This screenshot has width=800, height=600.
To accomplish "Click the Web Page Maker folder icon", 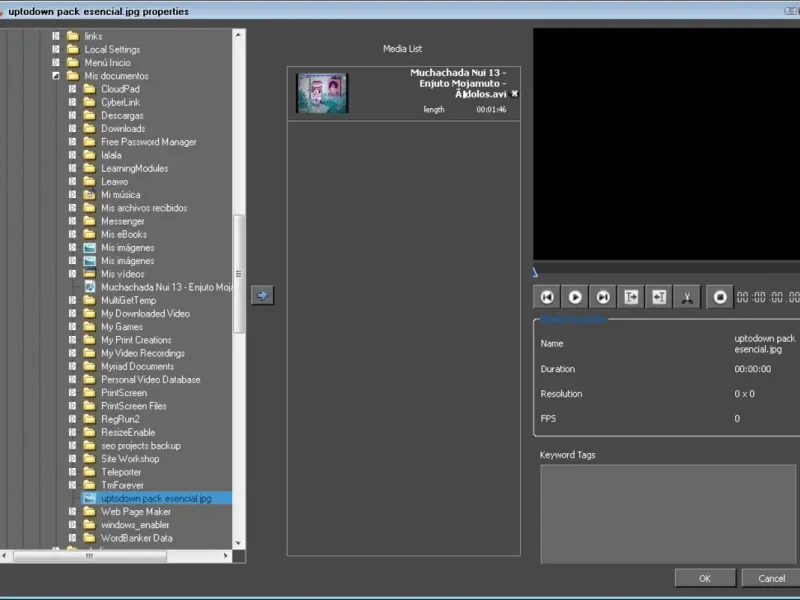I will click(89, 512).
